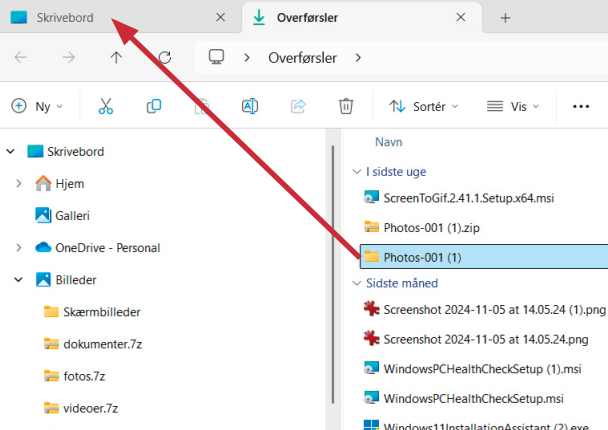Add a new tab with plus button
The image size is (608, 430).
505,18
